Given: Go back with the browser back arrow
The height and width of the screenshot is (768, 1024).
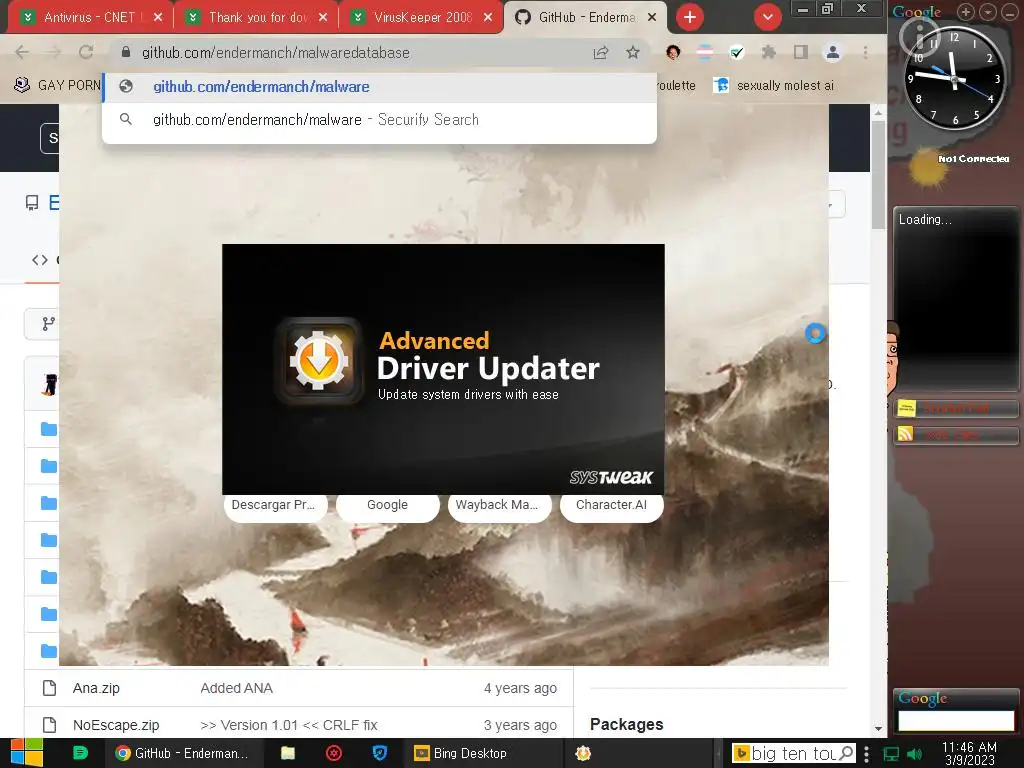Looking at the screenshot, I should click(x=22, y=52).
